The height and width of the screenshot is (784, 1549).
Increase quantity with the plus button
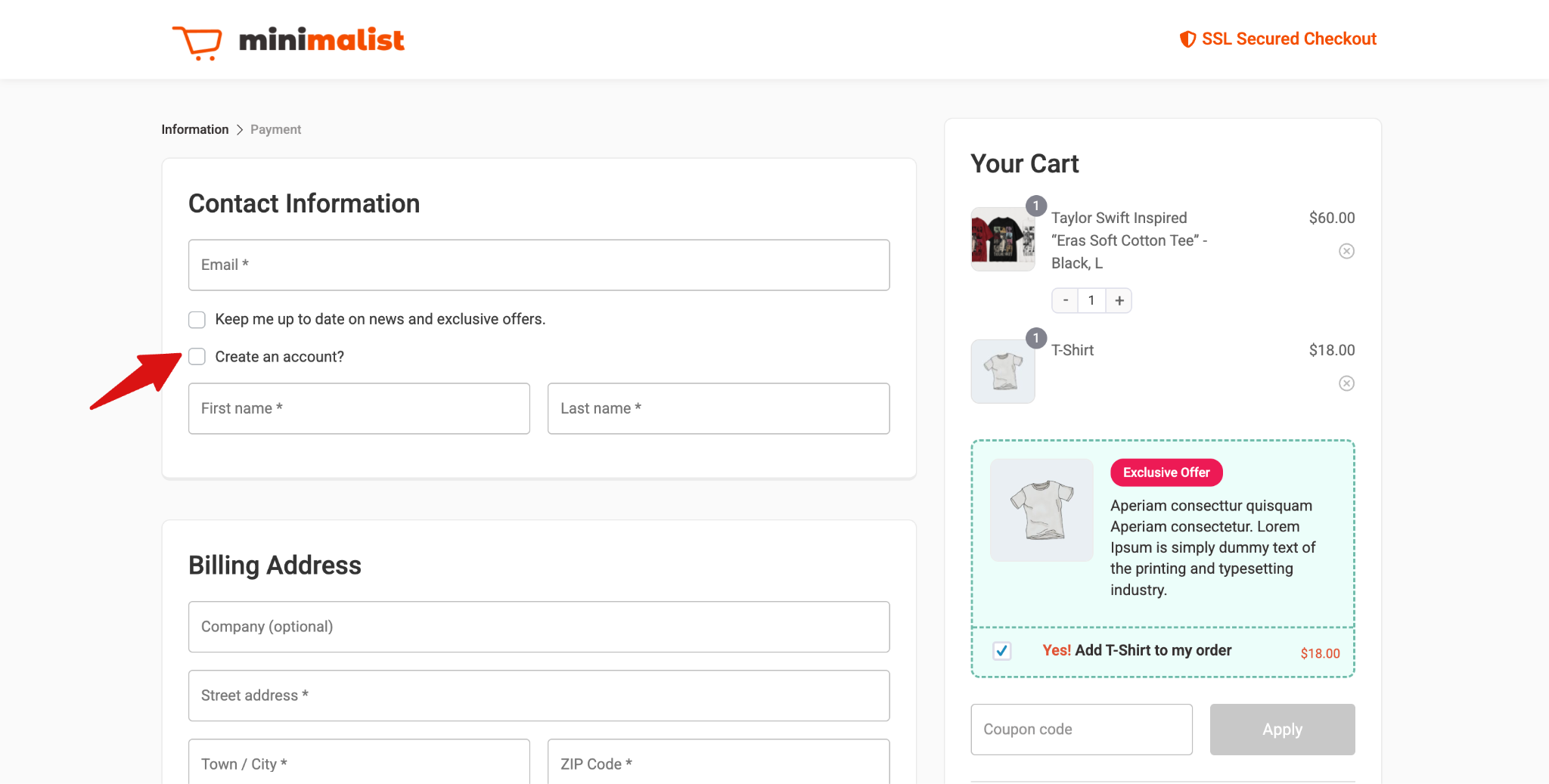1119,300
